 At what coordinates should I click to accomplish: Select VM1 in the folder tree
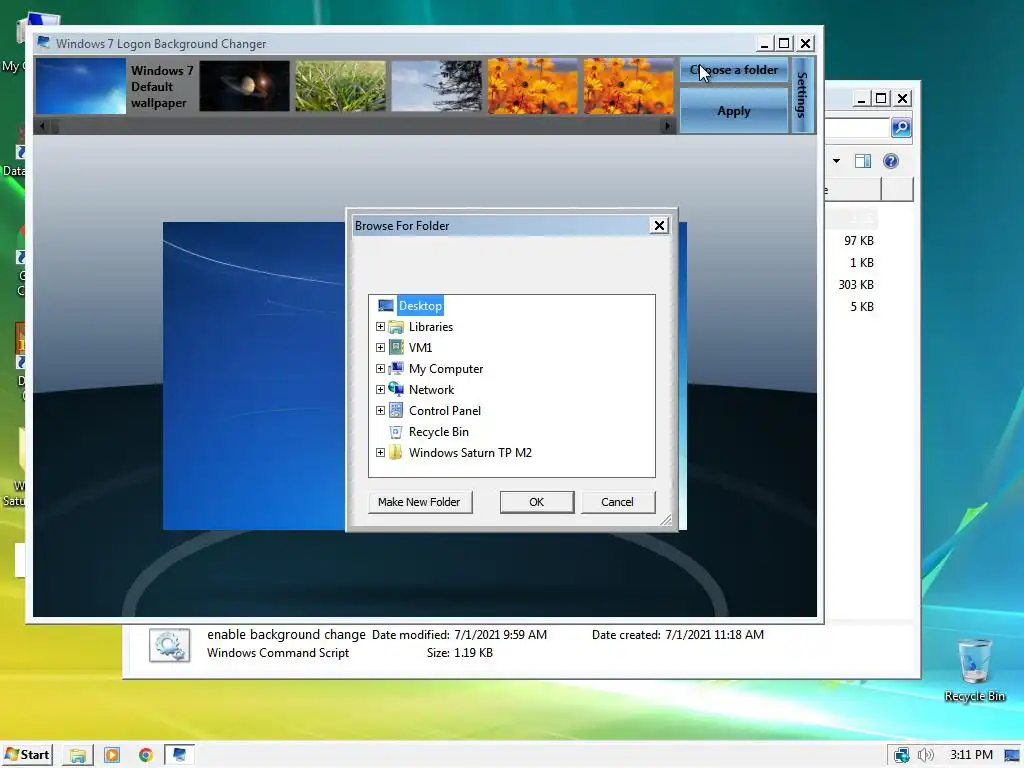[x=421, y=347]
